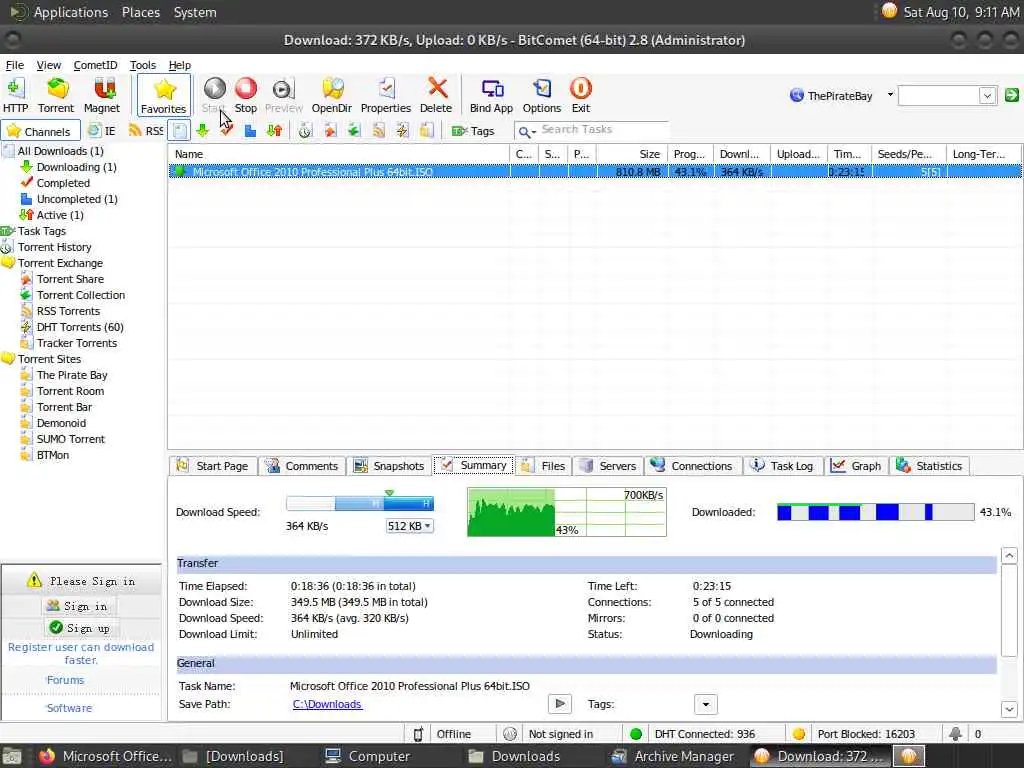Viewport: 1024px width, 768px height.
Task: Open the Tags dropdown in General section
Action: tap(705, 705)
